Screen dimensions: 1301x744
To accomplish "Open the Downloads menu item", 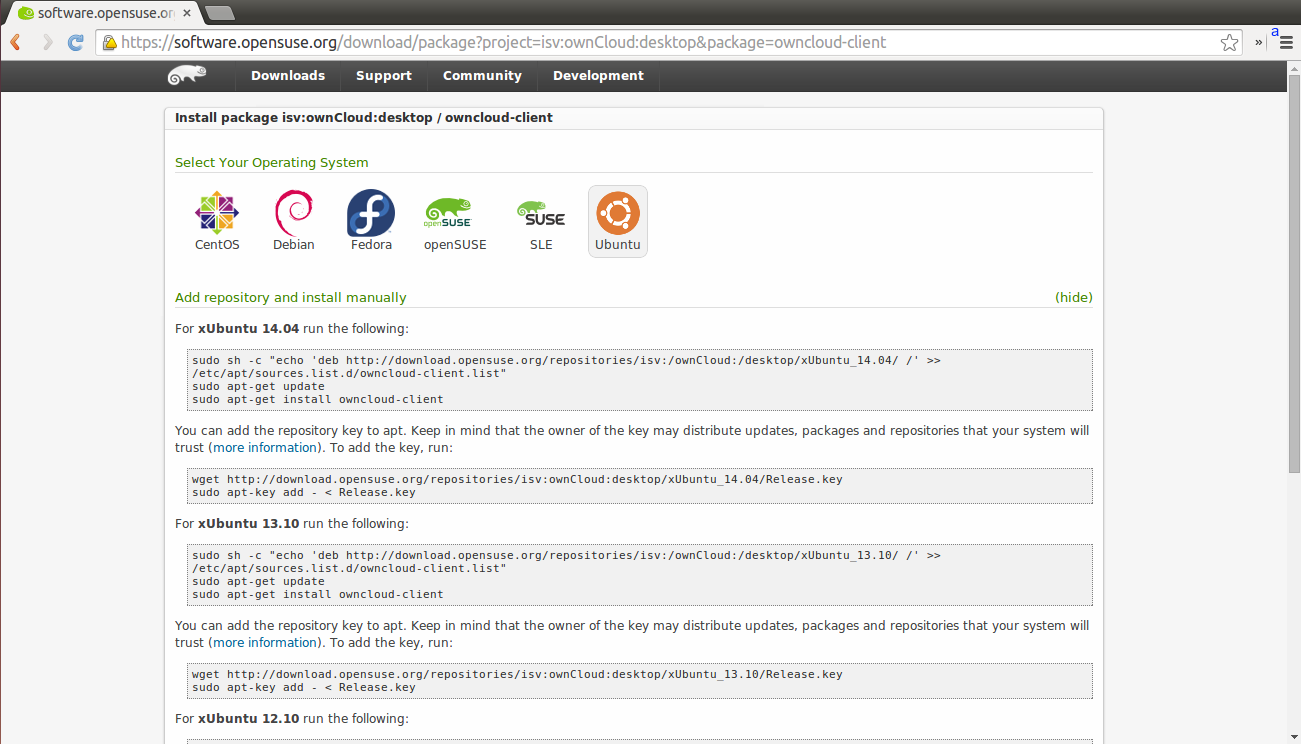I will point(288,76).
